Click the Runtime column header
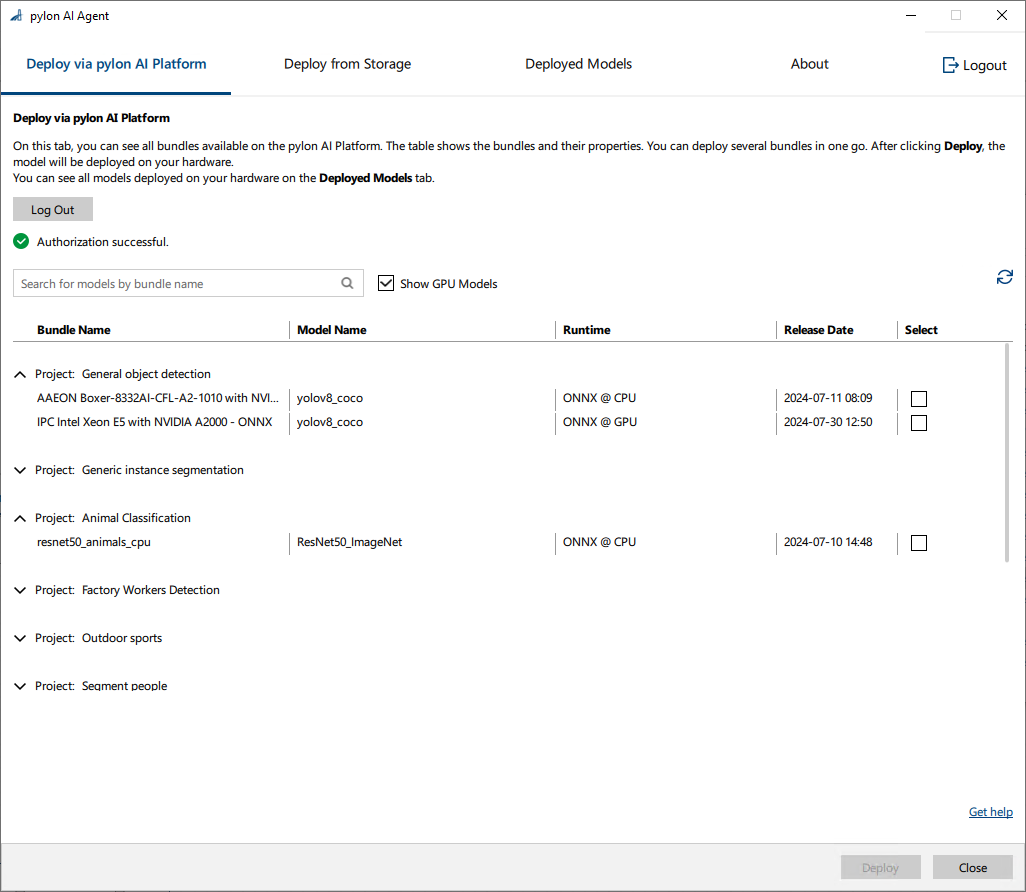 click(587, 330)
